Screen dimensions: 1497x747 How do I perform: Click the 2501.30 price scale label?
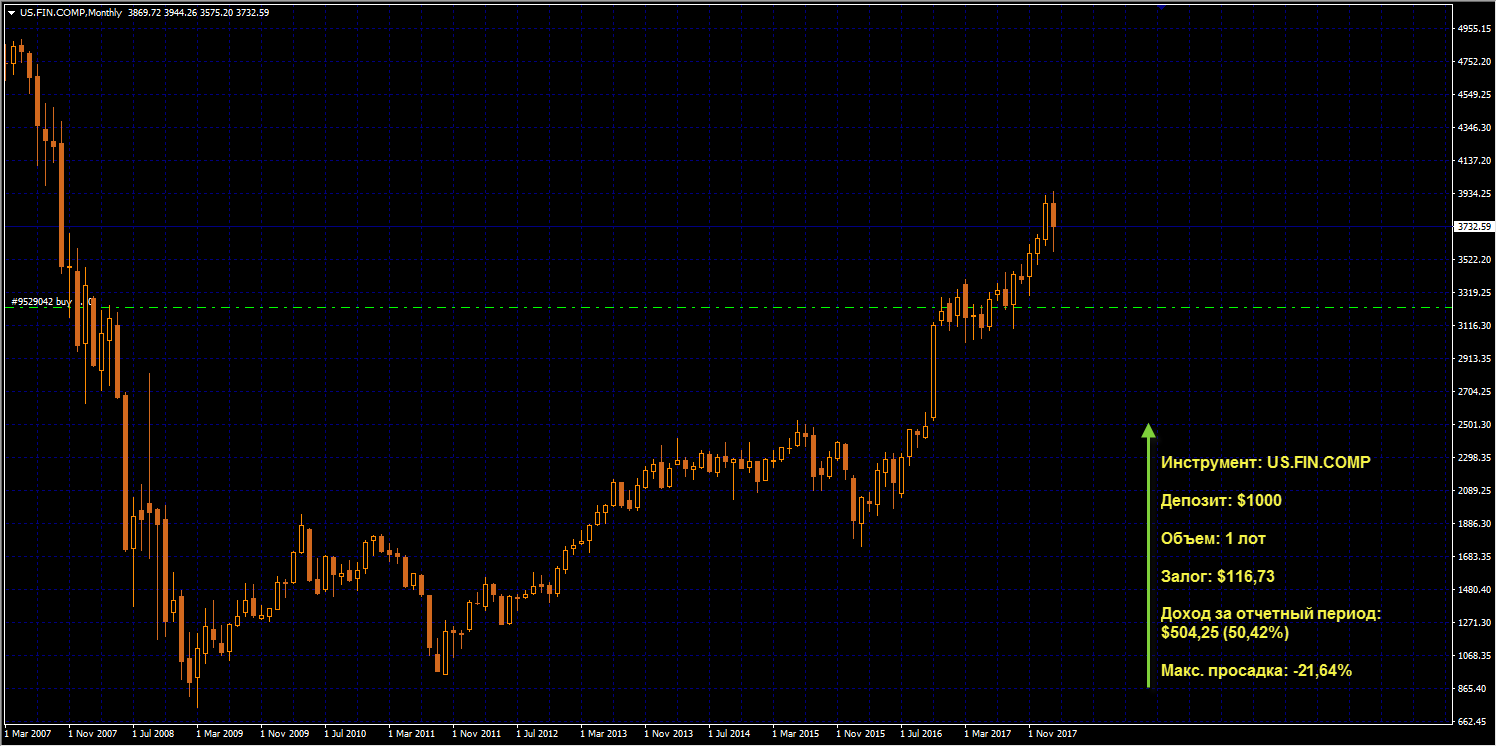point(1474,425)
